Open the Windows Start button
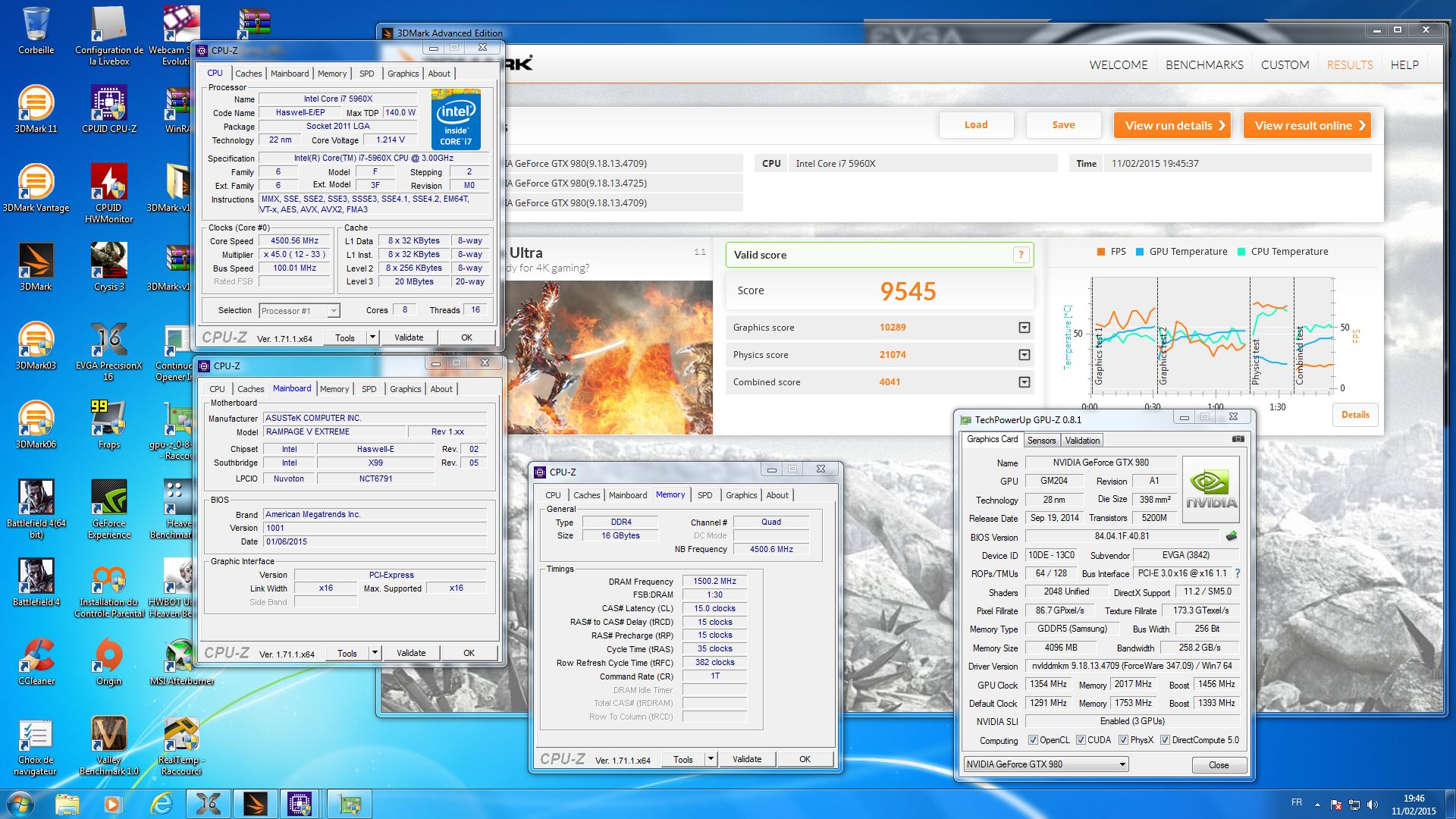1456x819 pixels. click(x=20, y=804)
